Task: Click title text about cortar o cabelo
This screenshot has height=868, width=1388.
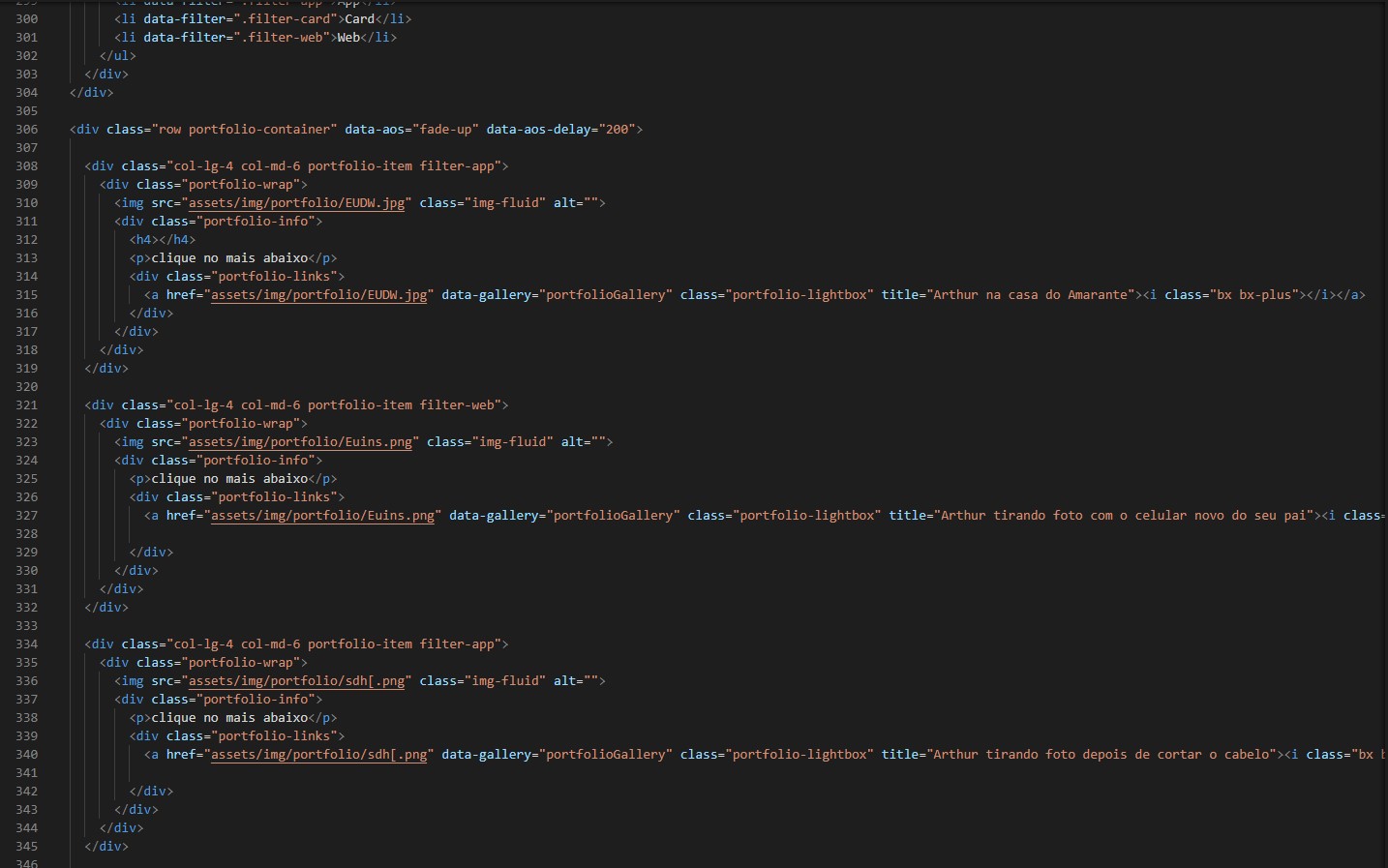Action: (1101, 755)
